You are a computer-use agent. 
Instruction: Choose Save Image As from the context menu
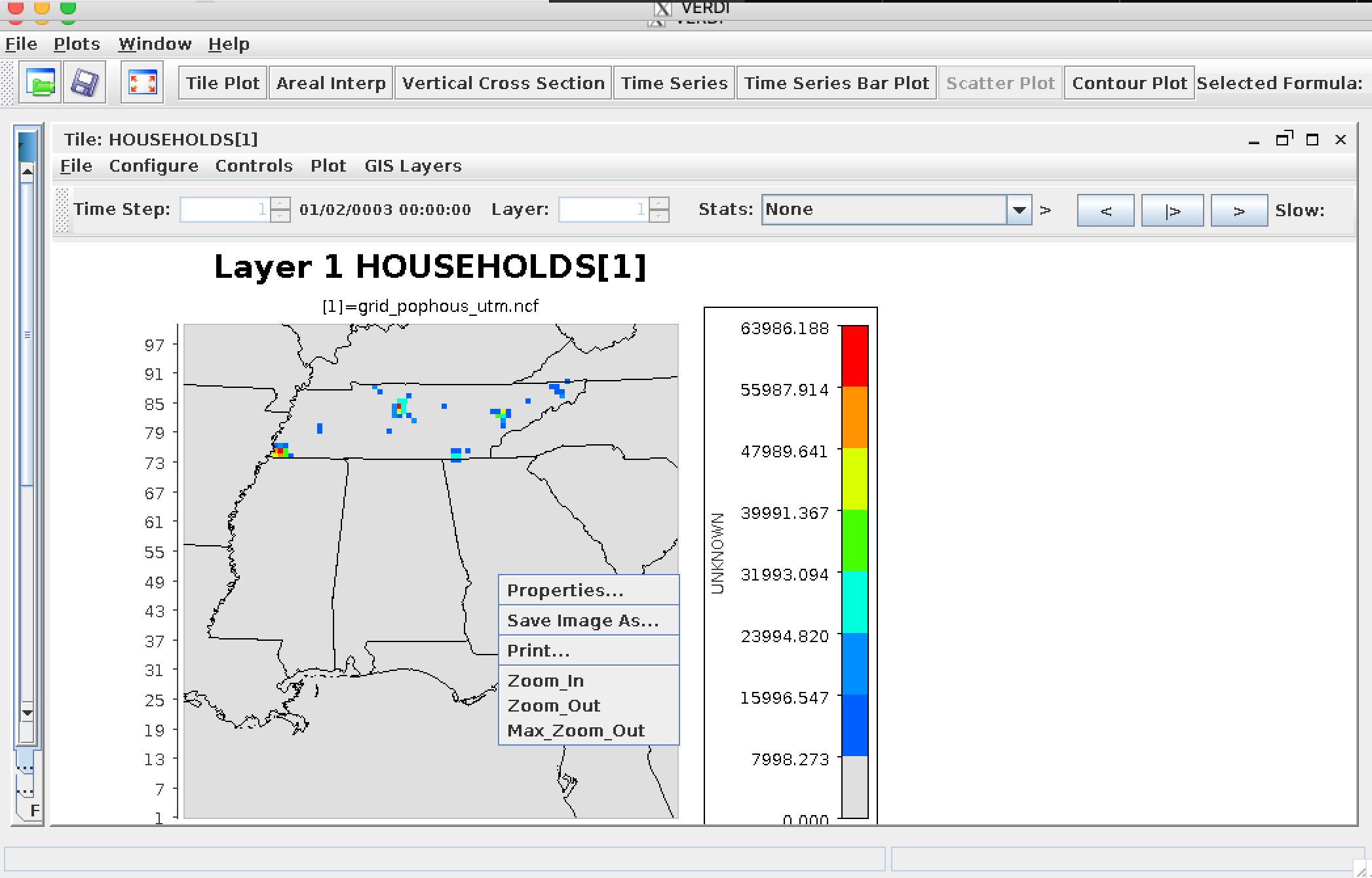(582, 620)
